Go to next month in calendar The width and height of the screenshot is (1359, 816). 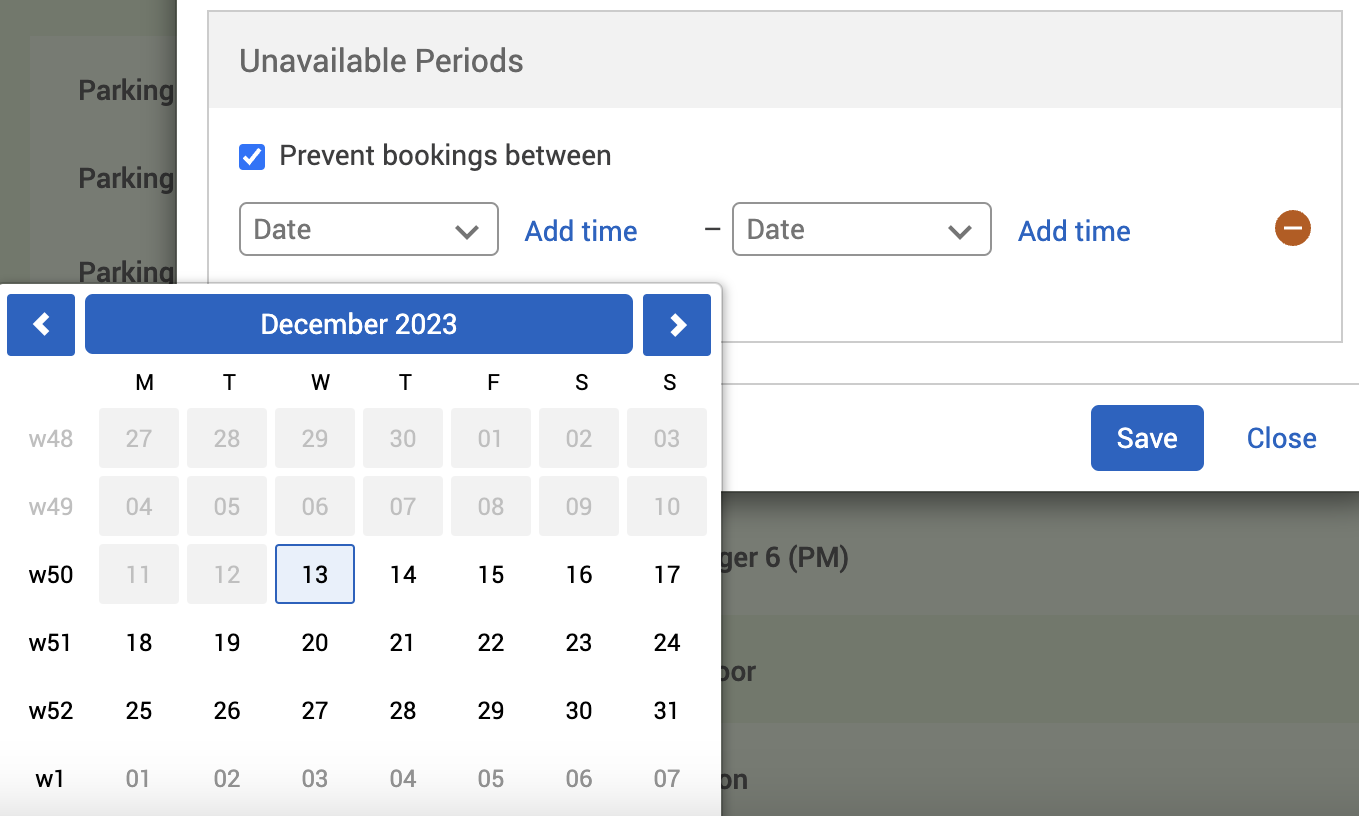(x=677, y=325)
